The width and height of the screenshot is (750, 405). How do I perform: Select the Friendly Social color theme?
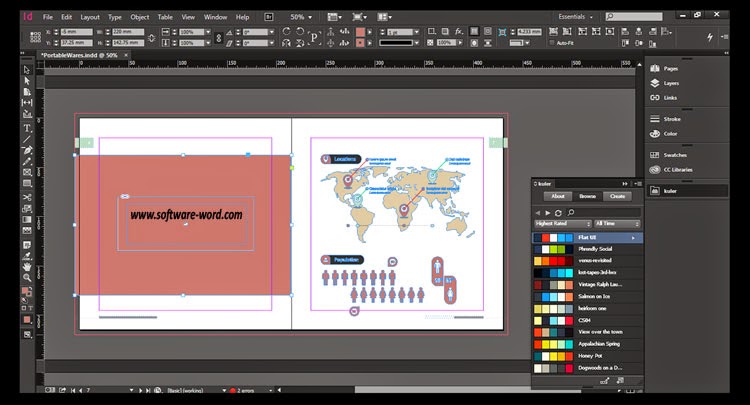[x=588, y=249]
